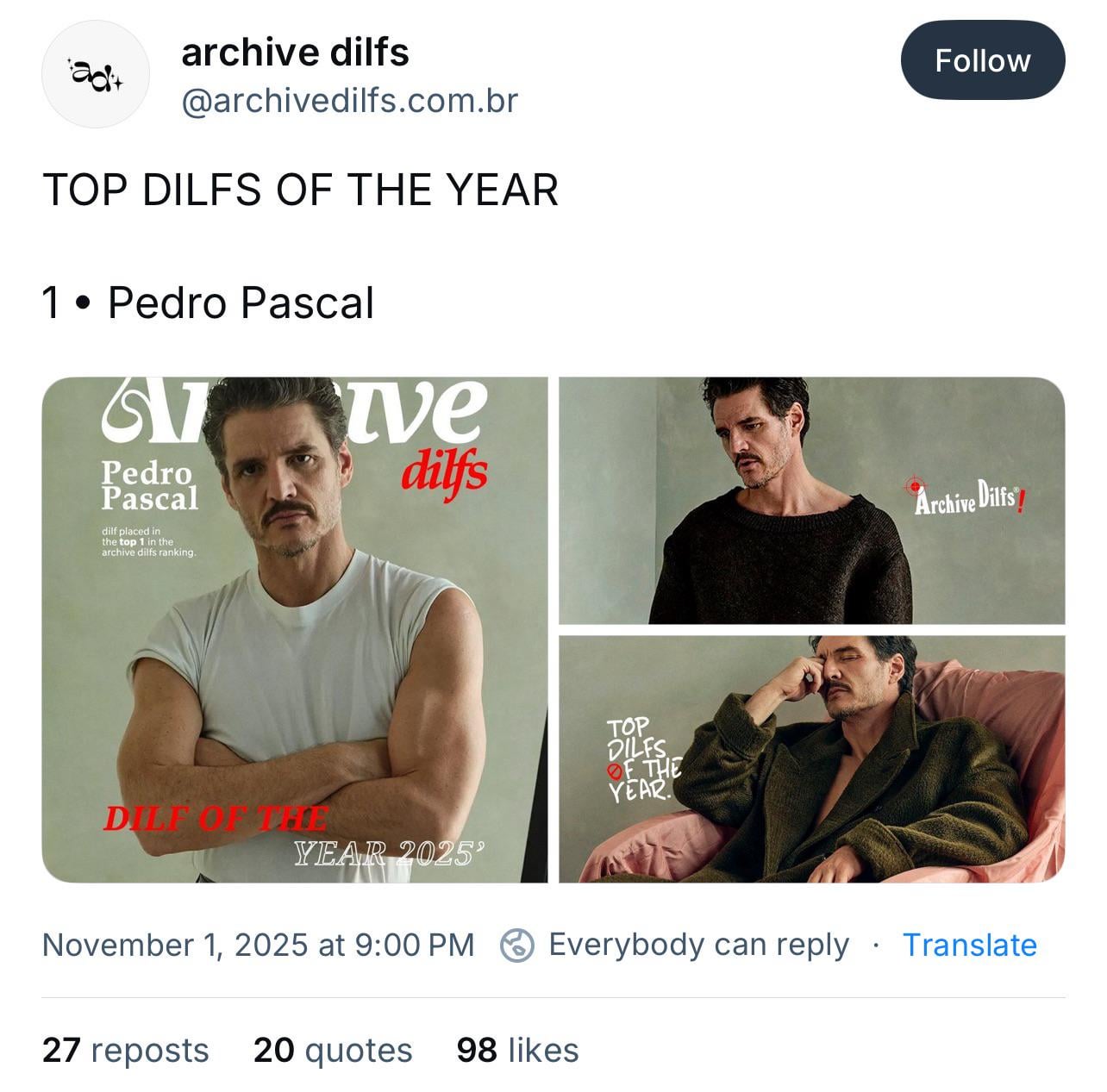The width and height of the screenshot is (1107, 1092).
Task: Click the archive dilfs display name
Action: 294,51
